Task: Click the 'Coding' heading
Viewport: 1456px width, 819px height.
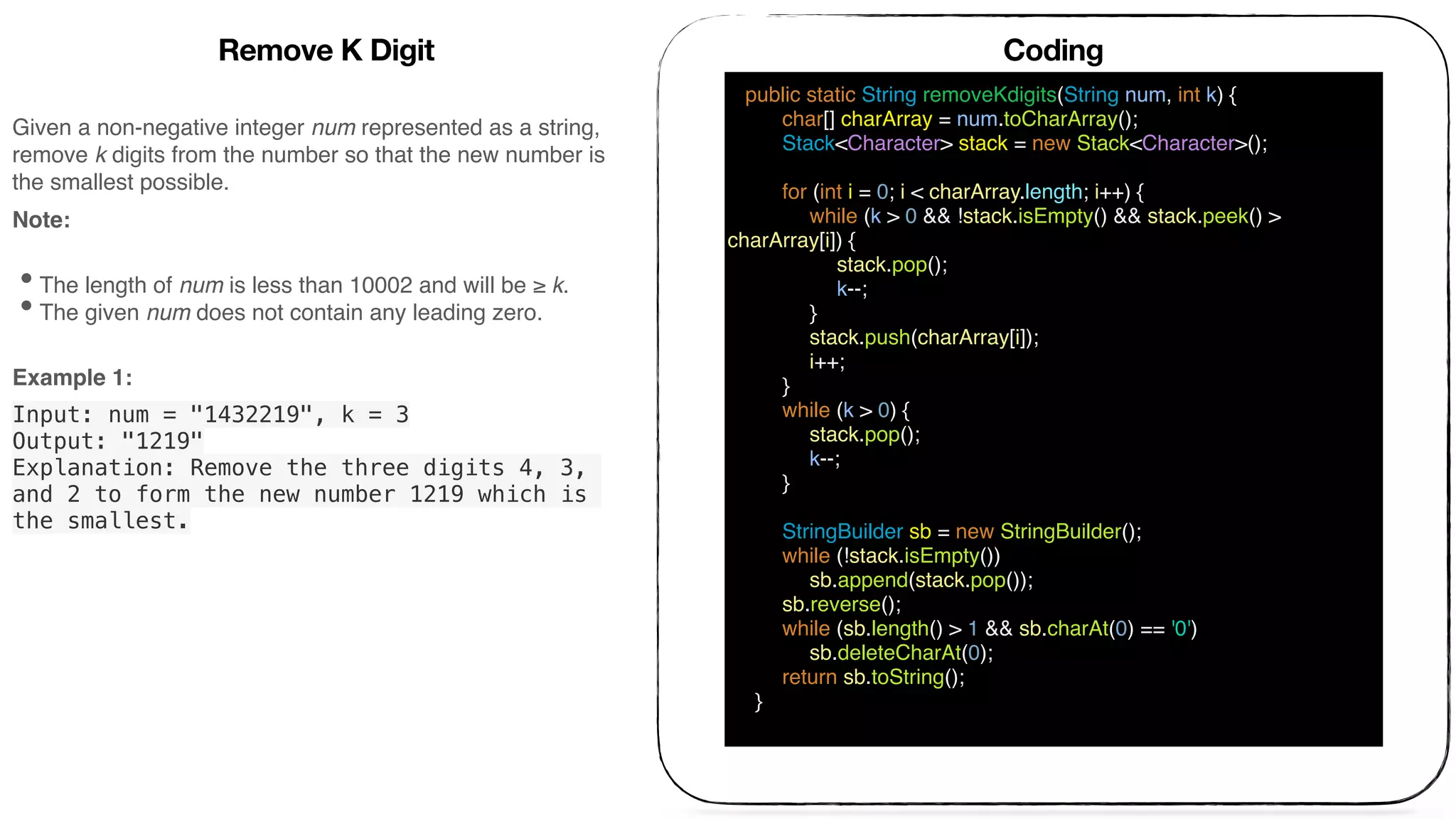Action: 1053,50
